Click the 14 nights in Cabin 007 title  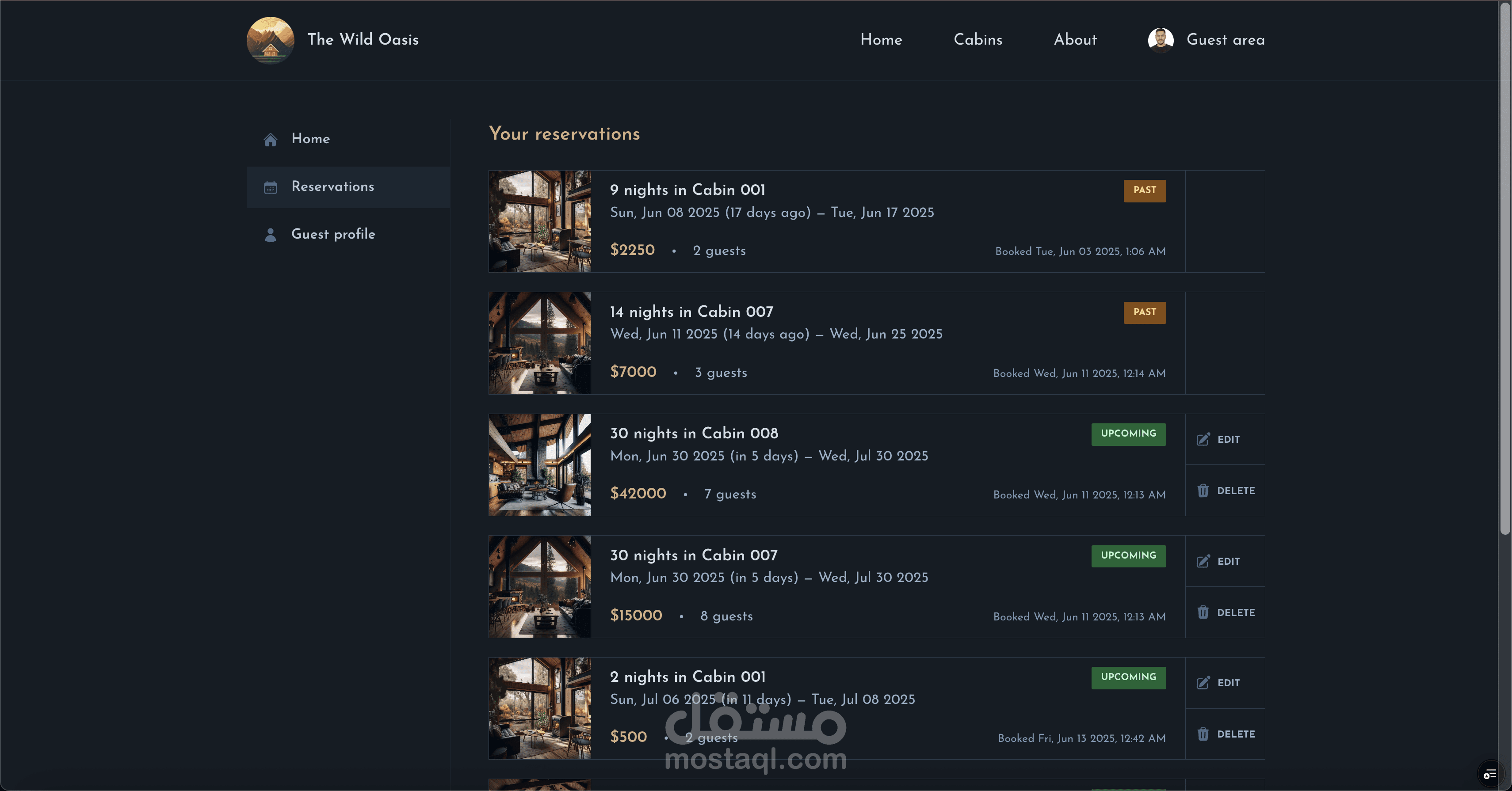[x=691, y=312]
